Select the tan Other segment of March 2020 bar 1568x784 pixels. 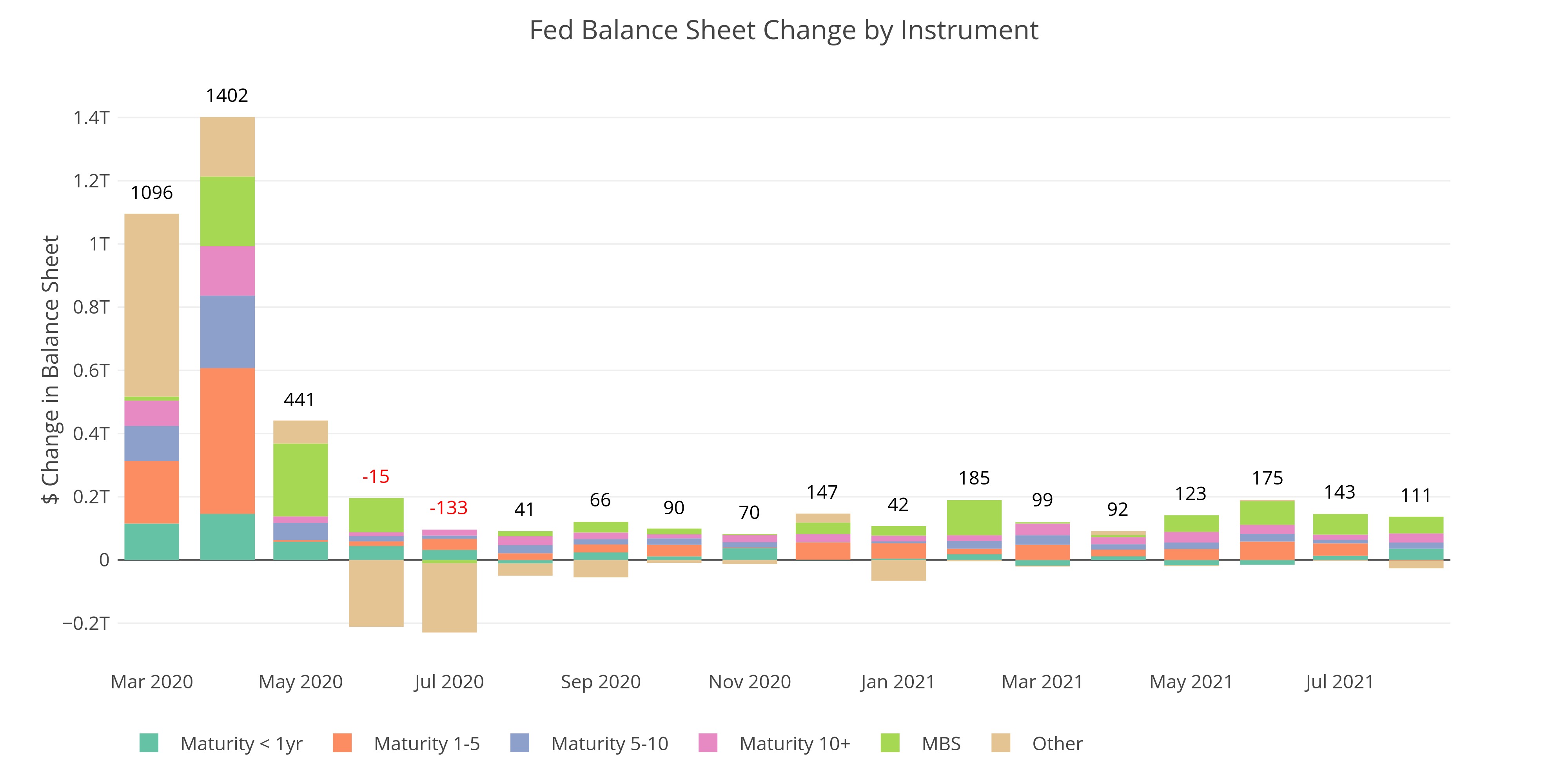[x=152, y=304]
